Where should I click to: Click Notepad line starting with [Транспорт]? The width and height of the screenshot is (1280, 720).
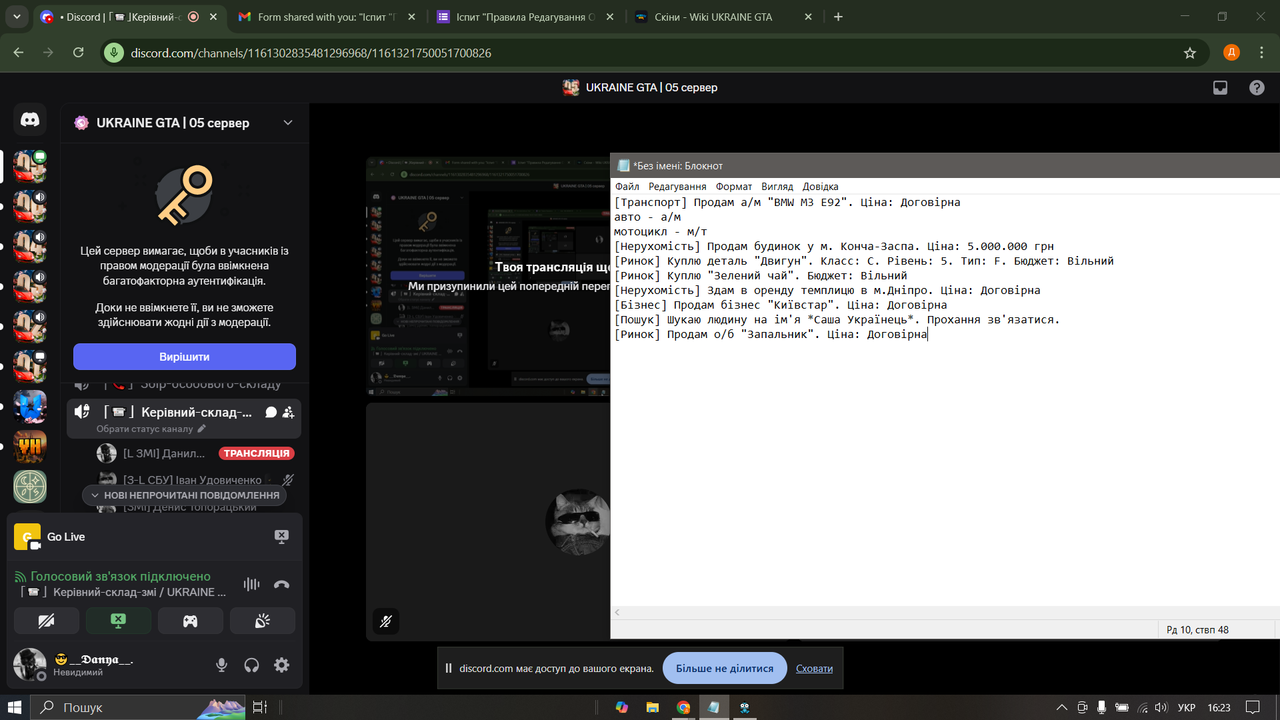[x=787, y=202]
